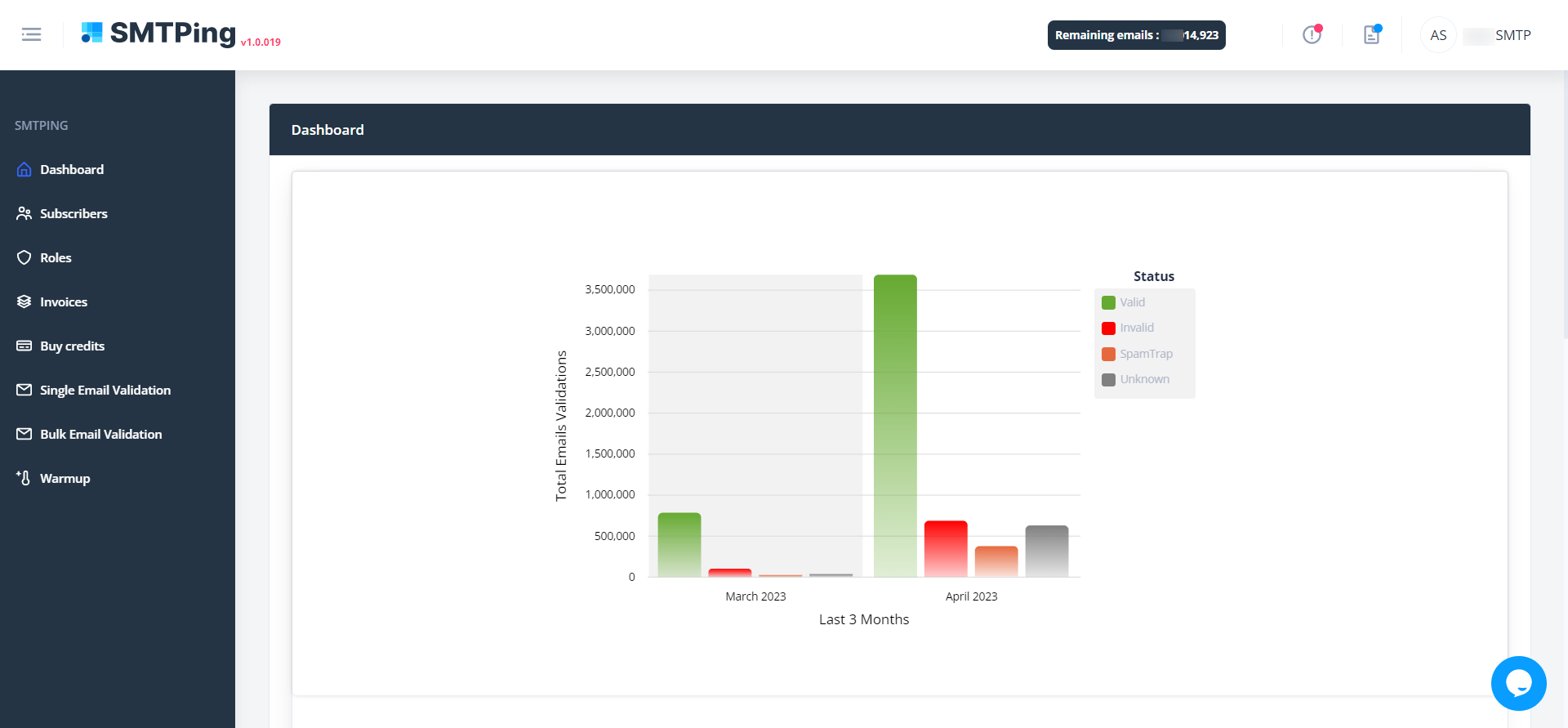The height and width of the screenshot is (728, 1568).
Task: Click the April 2023 green Valid bar
Action: tap(895, 425)
